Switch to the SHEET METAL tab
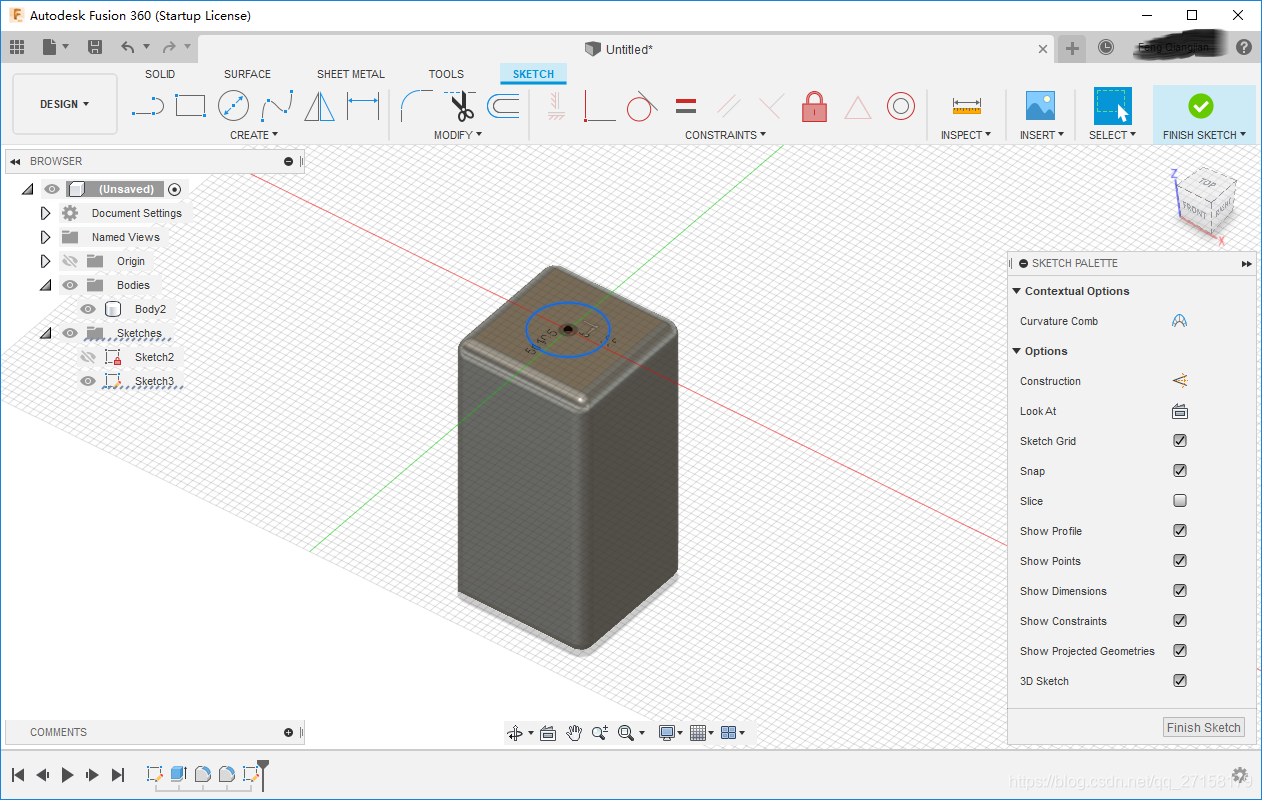The height and width of the screenshot is (800, 1262). pyautogui.click(x=350, y=74)
